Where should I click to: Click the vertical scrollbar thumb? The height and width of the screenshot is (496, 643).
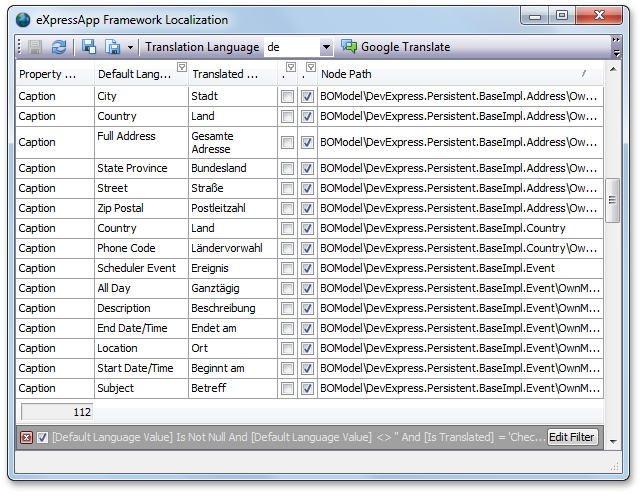612,200
